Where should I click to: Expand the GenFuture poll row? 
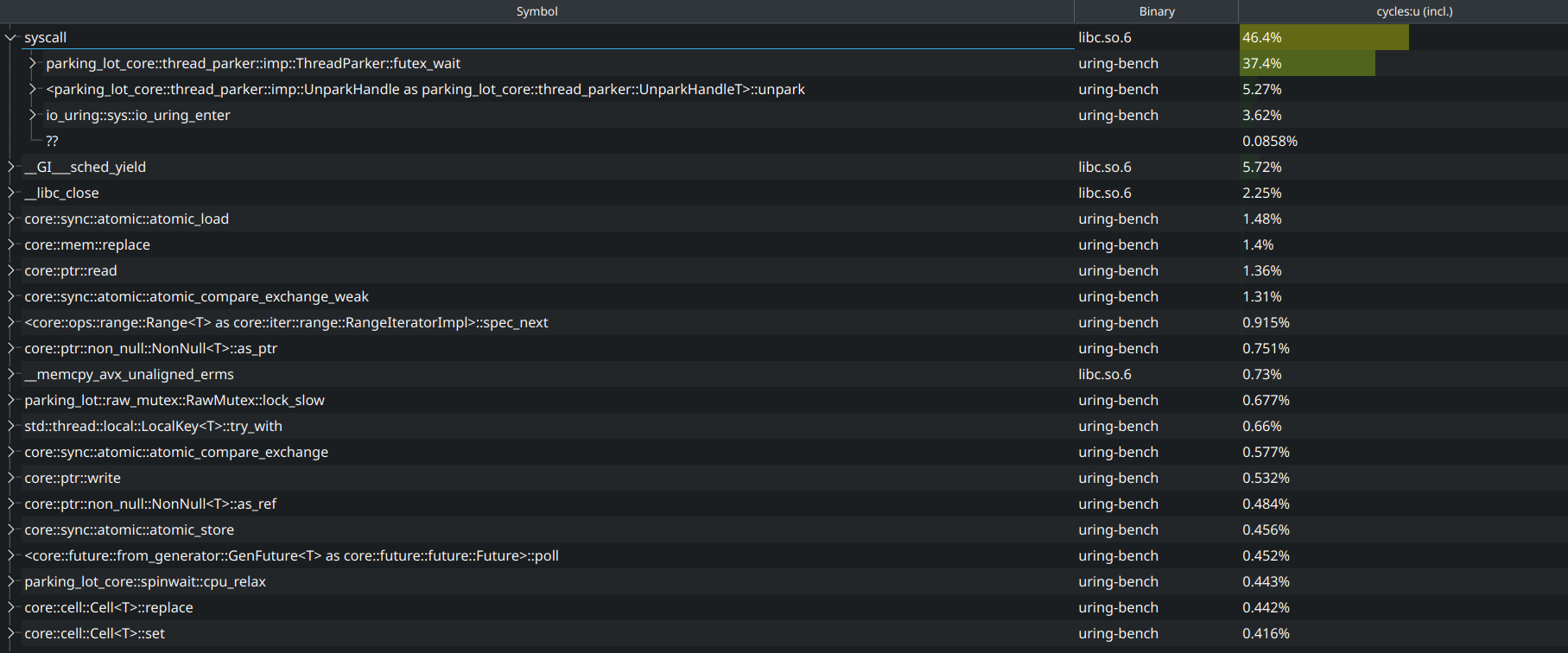(10, 555)
